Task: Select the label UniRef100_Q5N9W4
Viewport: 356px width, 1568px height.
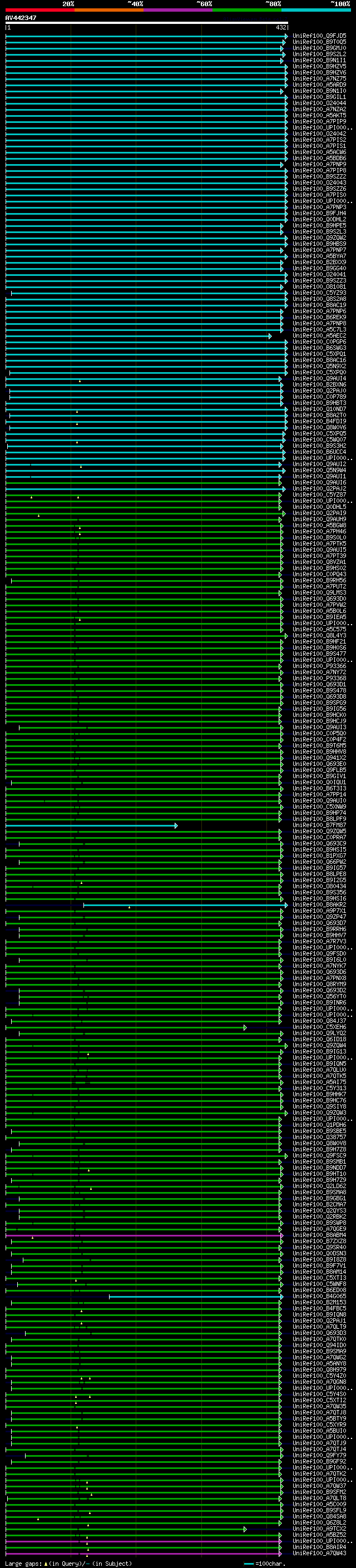Action: click(x=319, y=471)
